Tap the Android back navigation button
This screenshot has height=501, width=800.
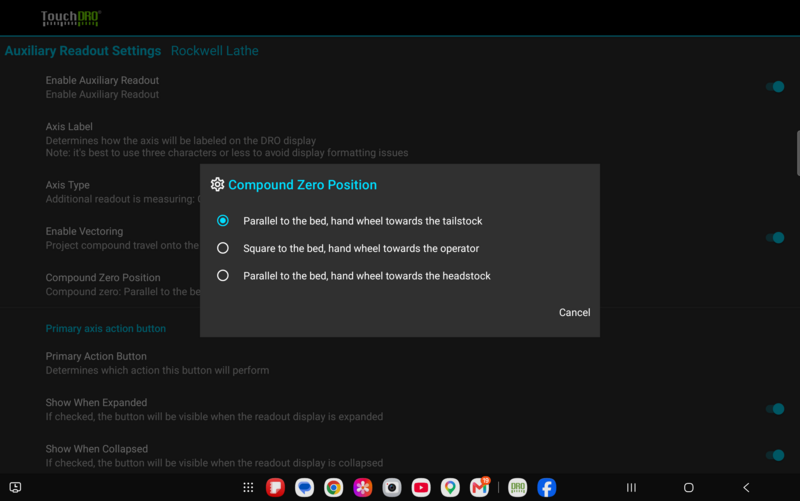[x=746, y=488]
